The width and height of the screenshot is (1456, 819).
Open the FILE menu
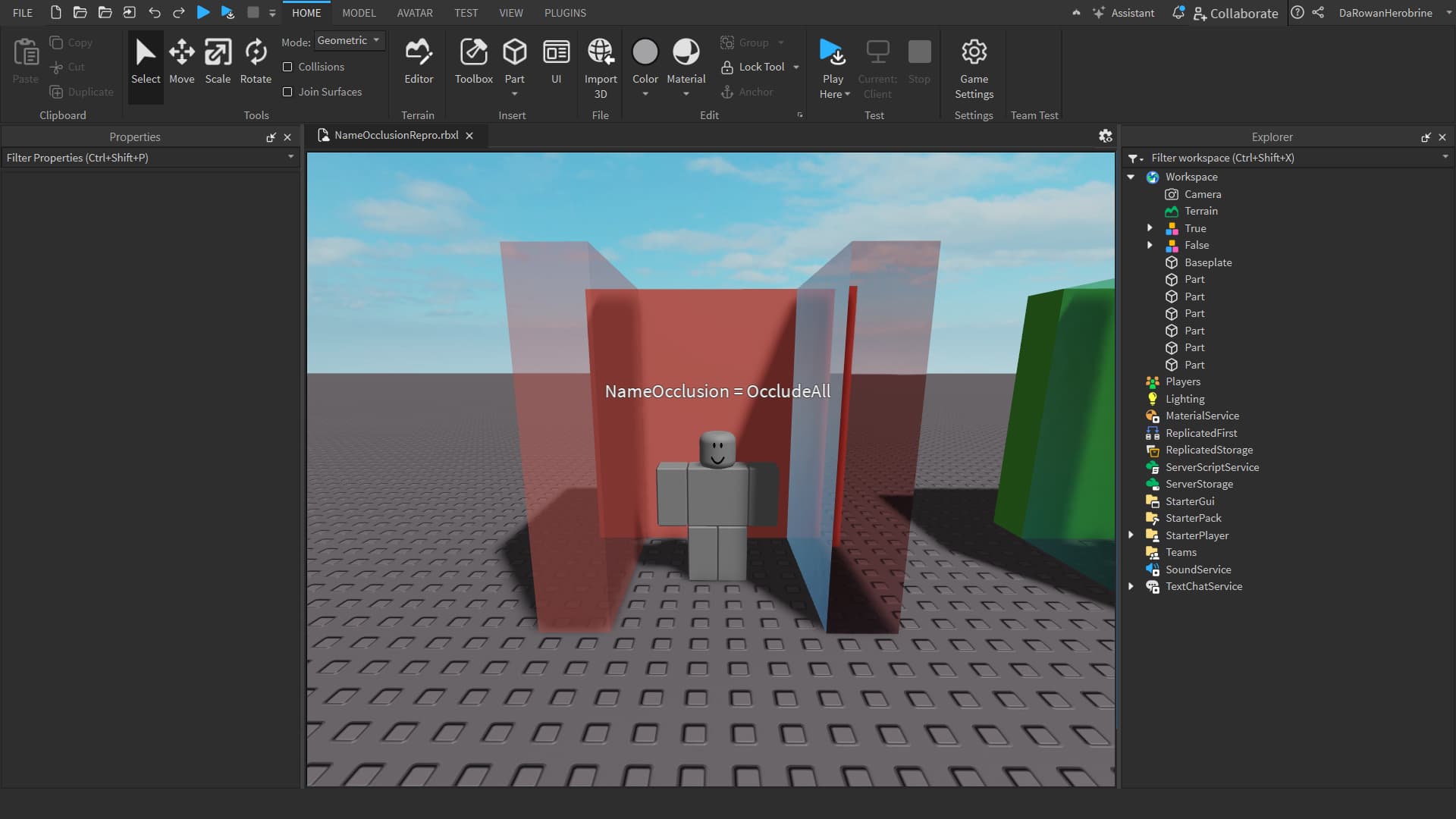tap(23, 13)
